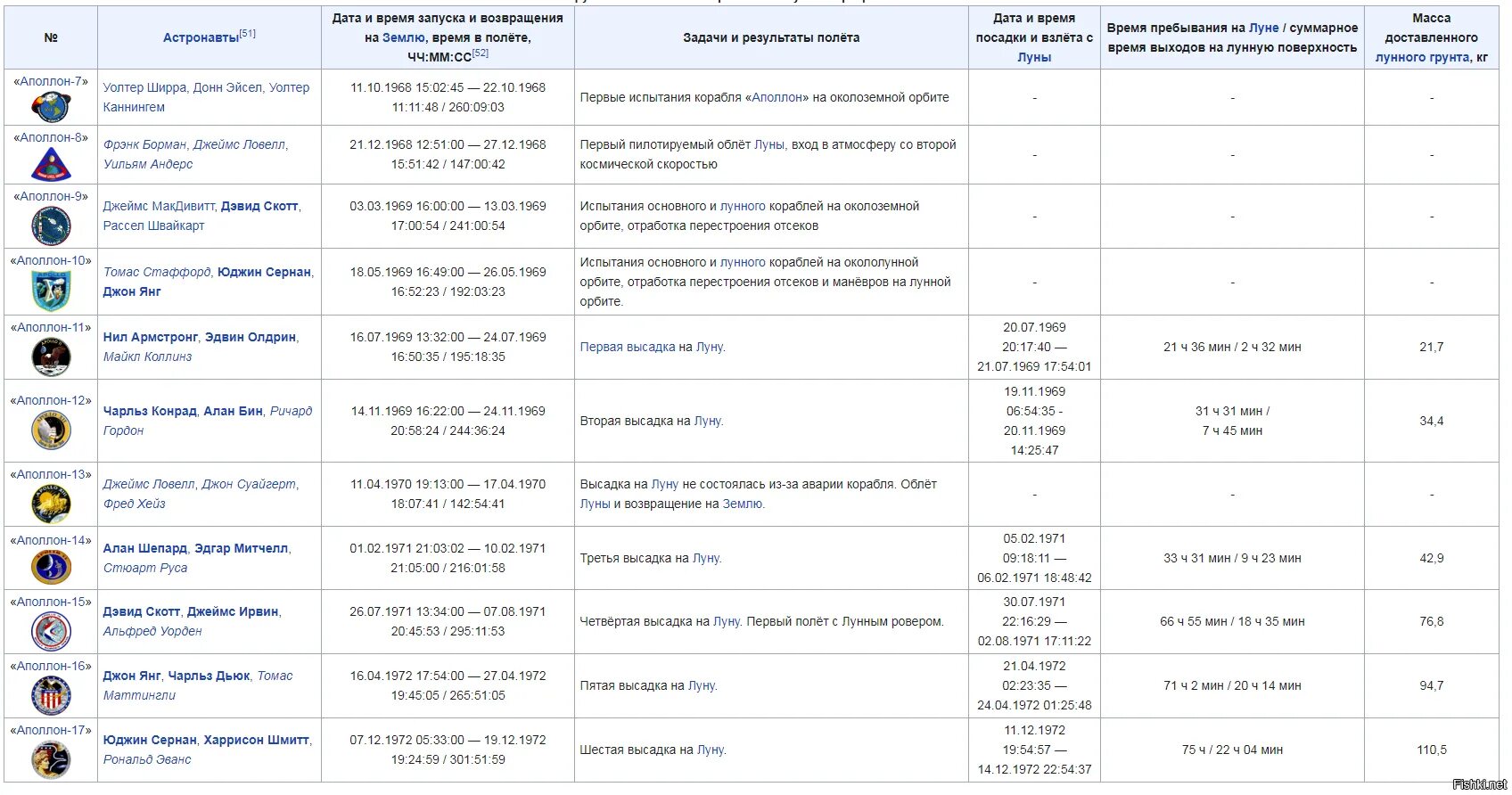Open Уолтер Ширра astronaut link
1512x795 pixels.
(144, 87)
